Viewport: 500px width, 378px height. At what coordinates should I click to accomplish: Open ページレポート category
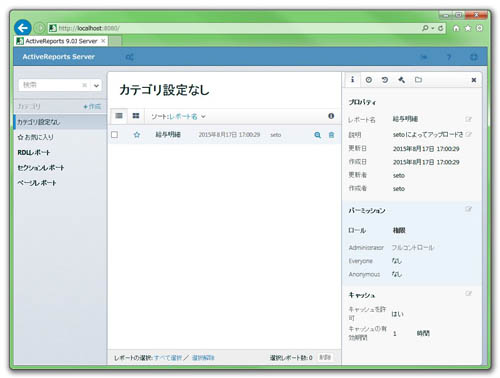pos(37,183)
